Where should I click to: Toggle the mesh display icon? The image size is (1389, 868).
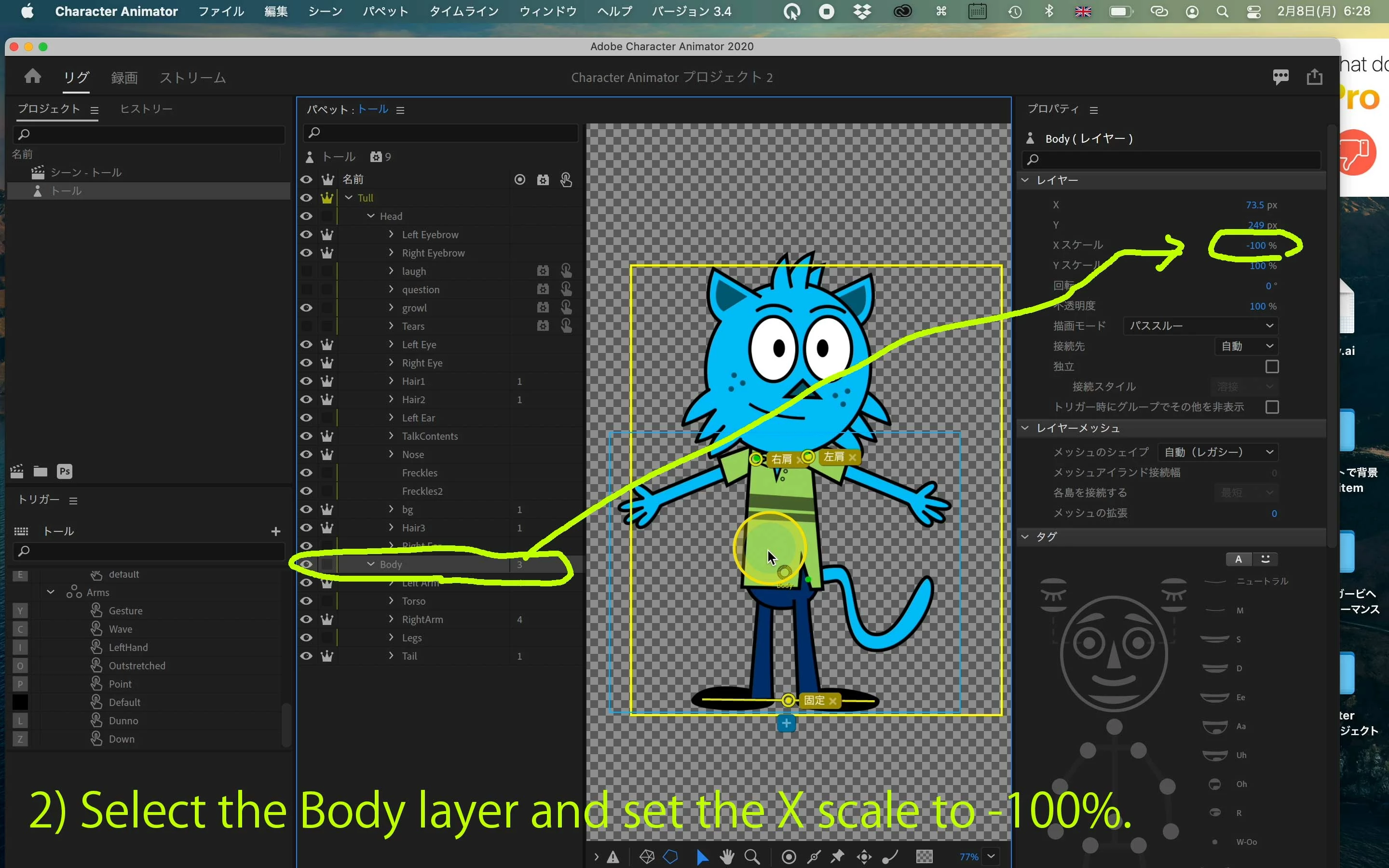646,856
